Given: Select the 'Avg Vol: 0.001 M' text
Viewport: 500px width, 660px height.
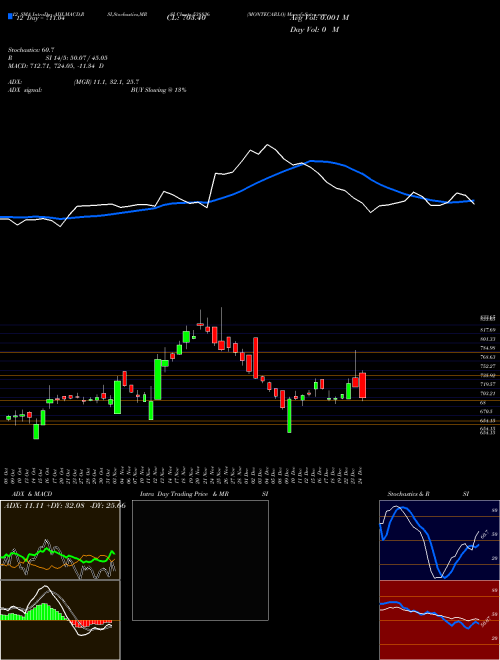Looking at the screenshot, I should tap(319, 17).
